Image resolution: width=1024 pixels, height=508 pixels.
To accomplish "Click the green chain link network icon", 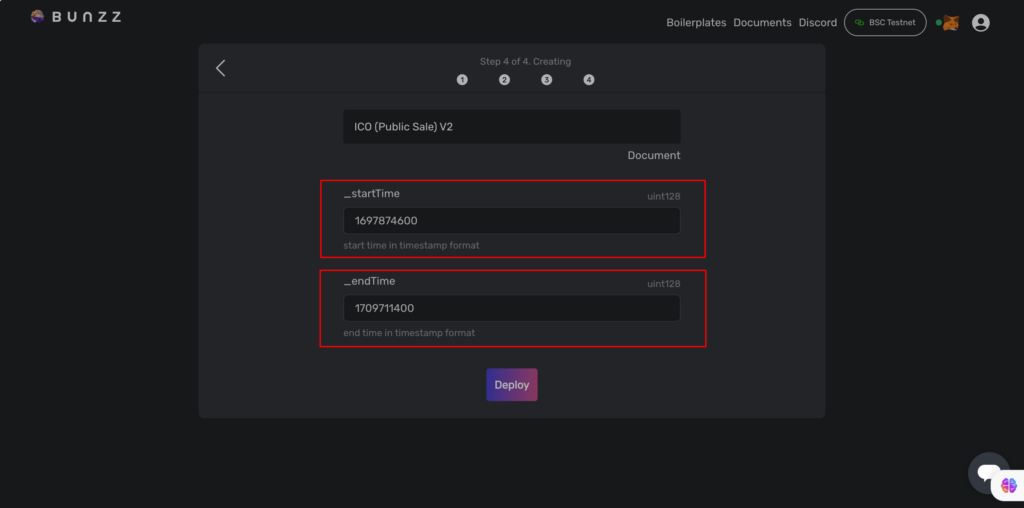I will 859,23.
